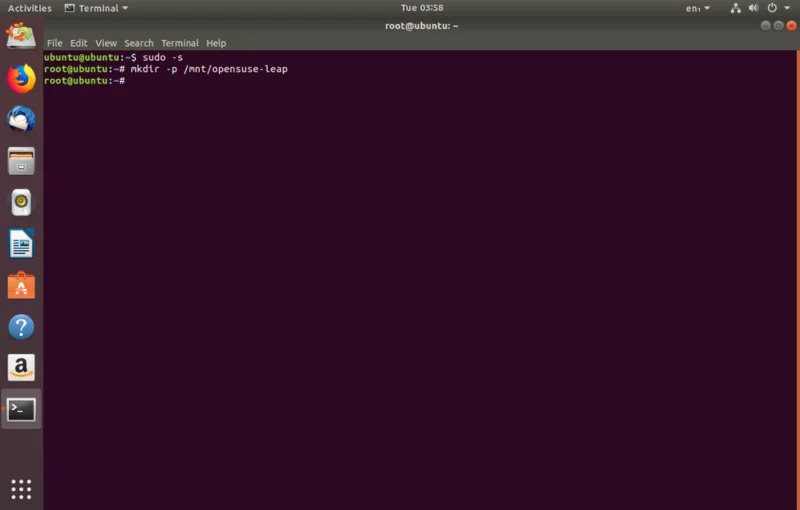Open the en input language dropdown
The image size is (800, 510).
(697, 8)
